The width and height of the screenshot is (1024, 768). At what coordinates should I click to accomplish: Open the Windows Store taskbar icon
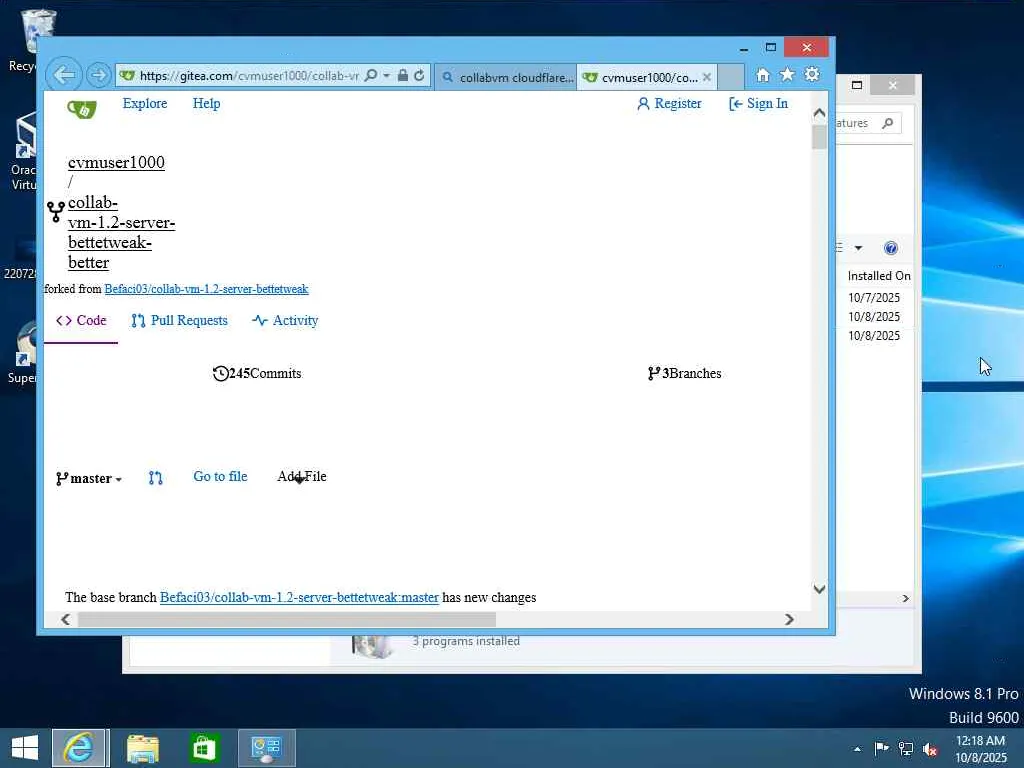pos(204,748)
